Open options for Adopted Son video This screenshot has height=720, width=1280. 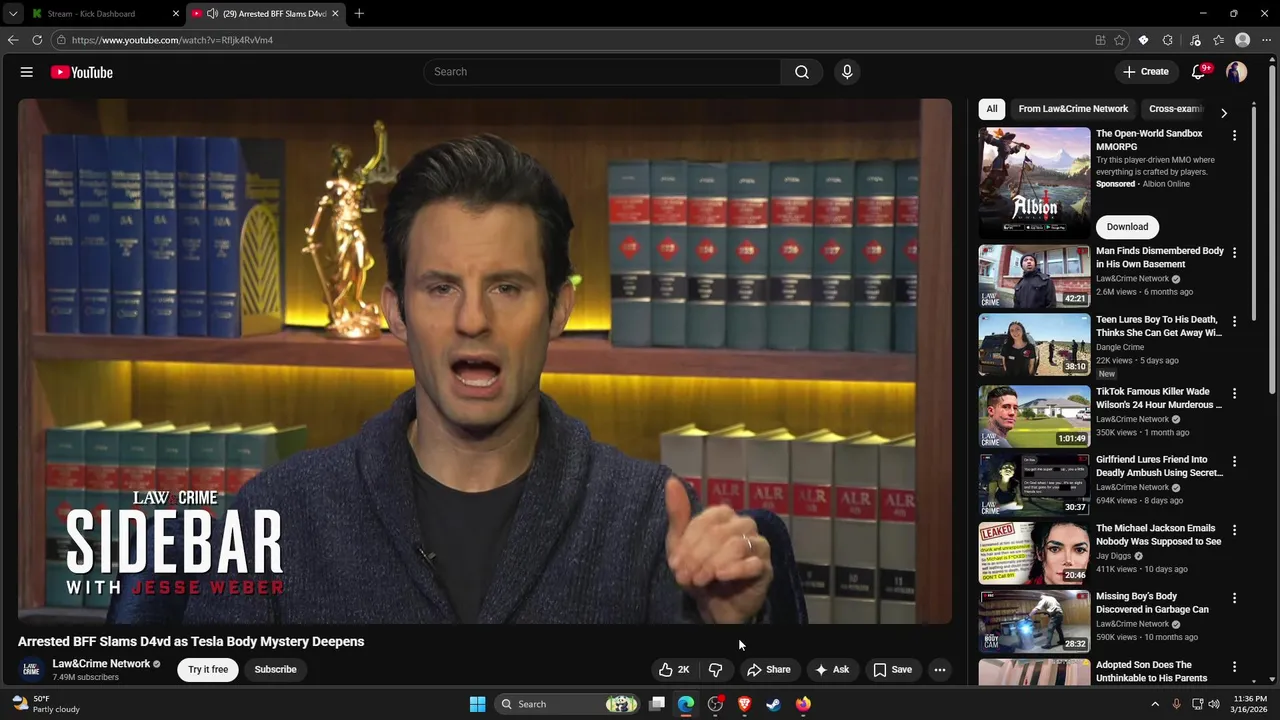(1234, 666)
